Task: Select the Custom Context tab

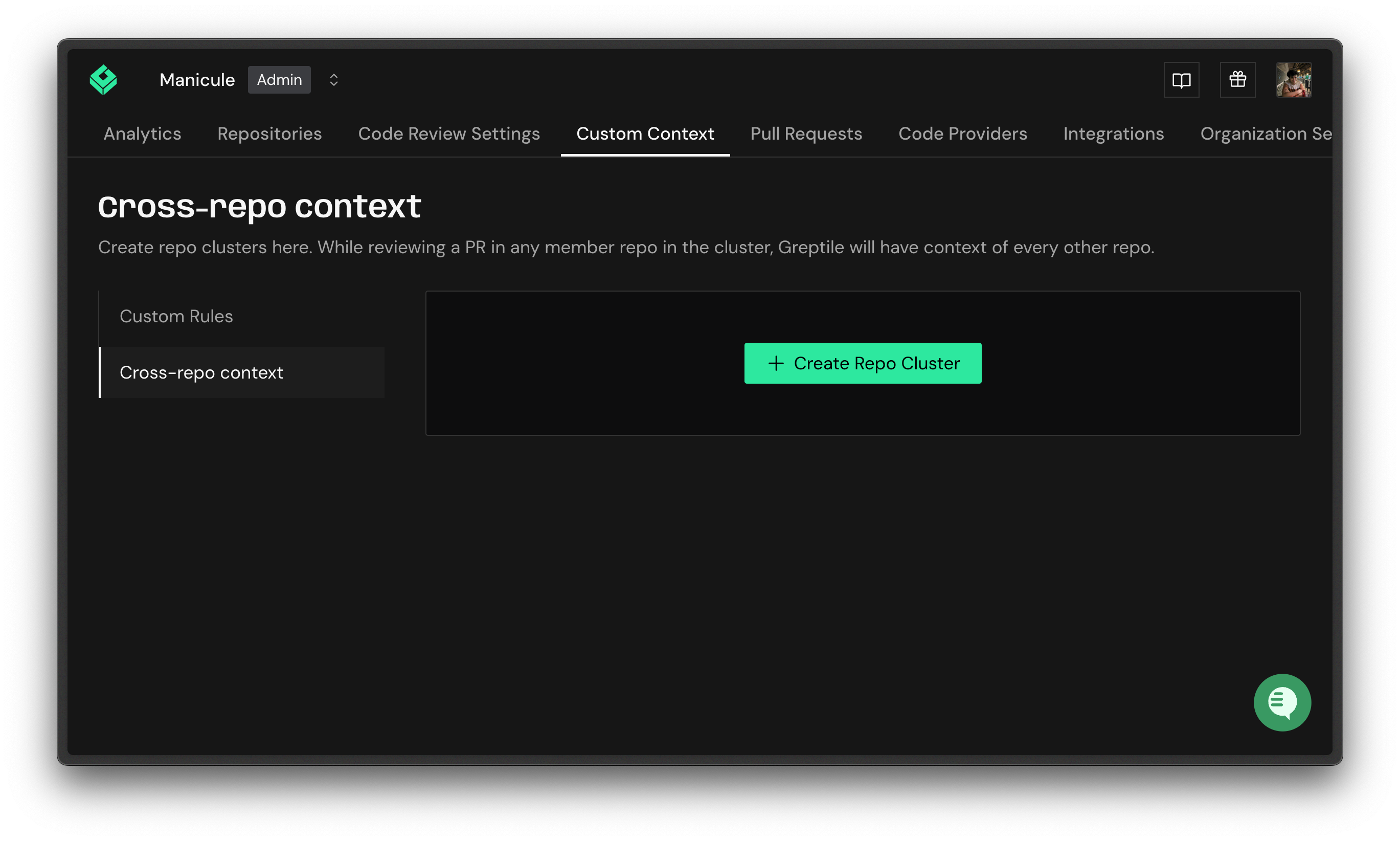Action: tap(645, 134)
